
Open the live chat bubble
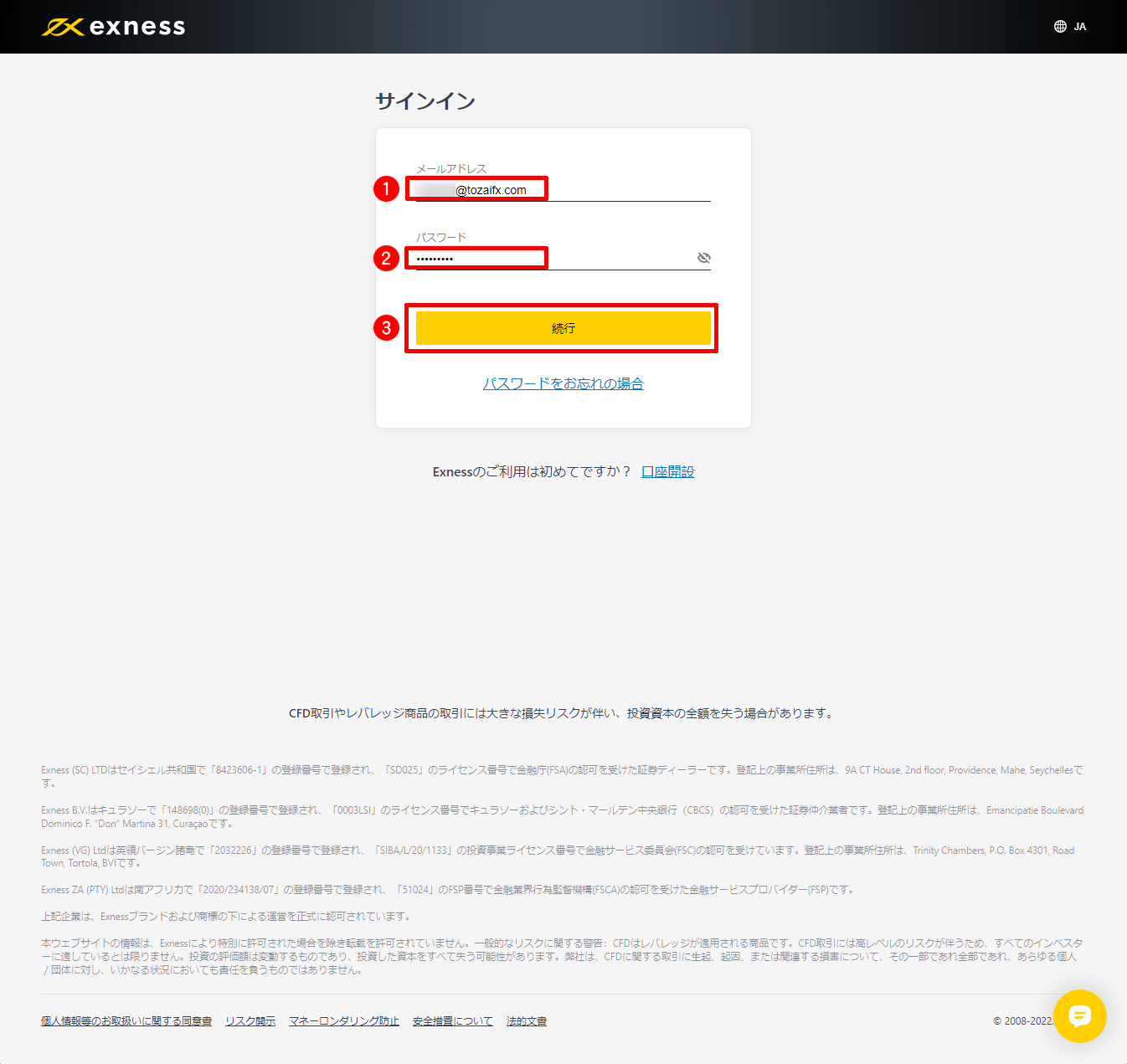tap(1080, 1016)
